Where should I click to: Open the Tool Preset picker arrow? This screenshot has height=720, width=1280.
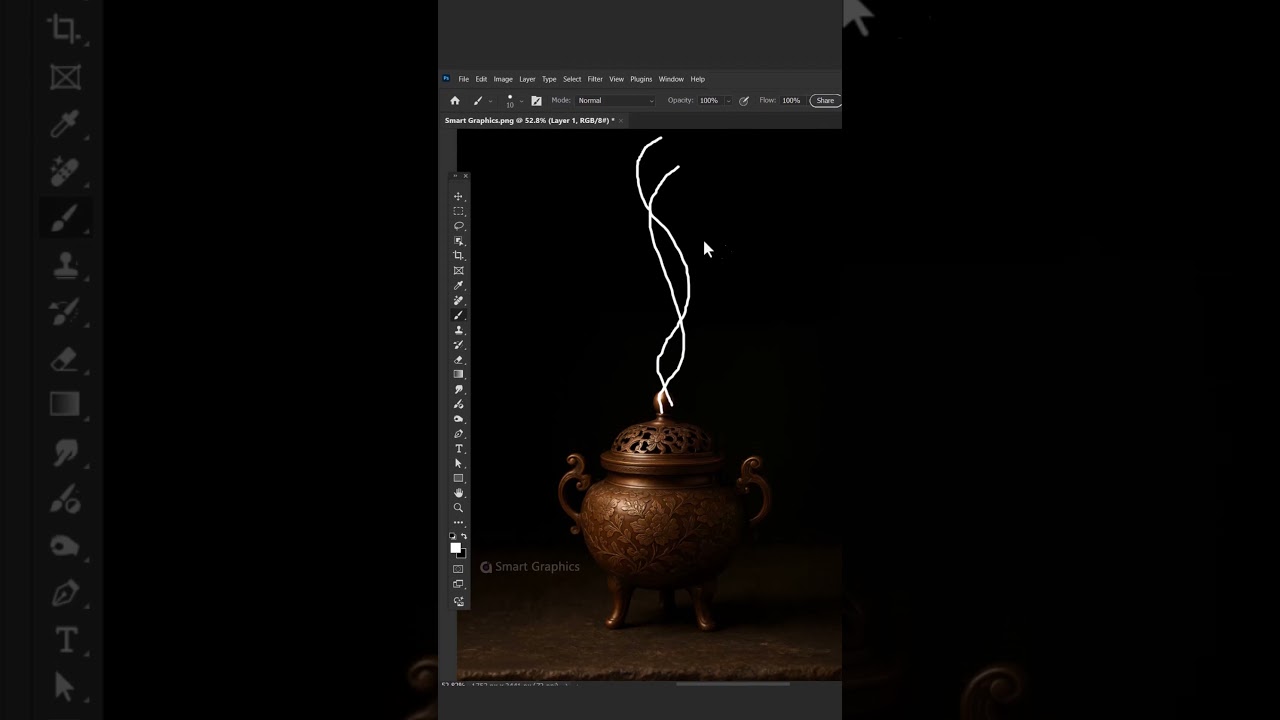point(490,101)
